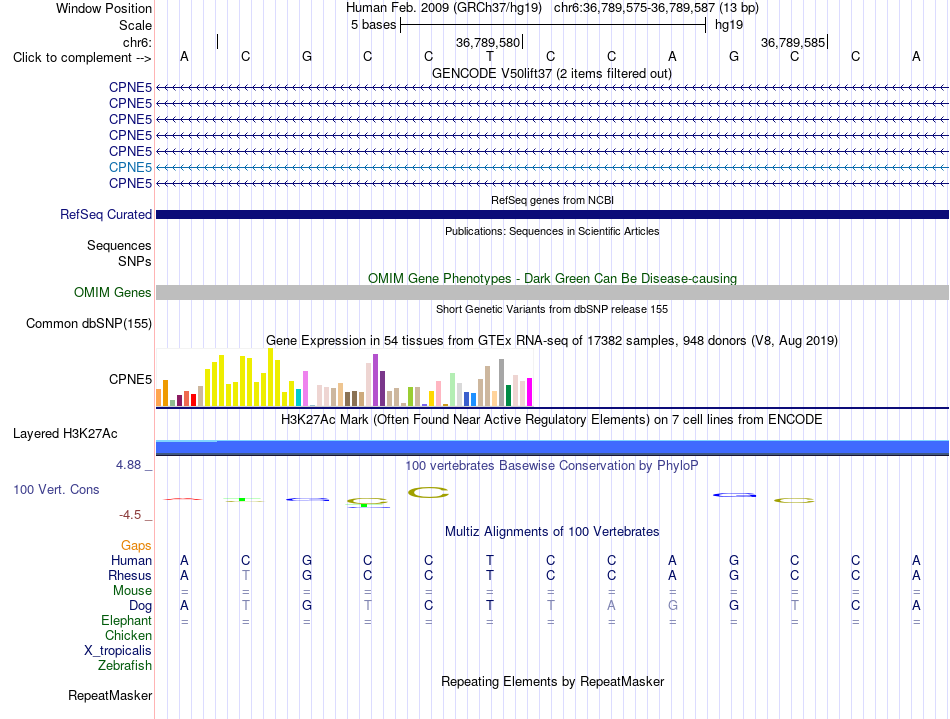
Task: Click the gray G in Dog row
Action: pos(673,605)
